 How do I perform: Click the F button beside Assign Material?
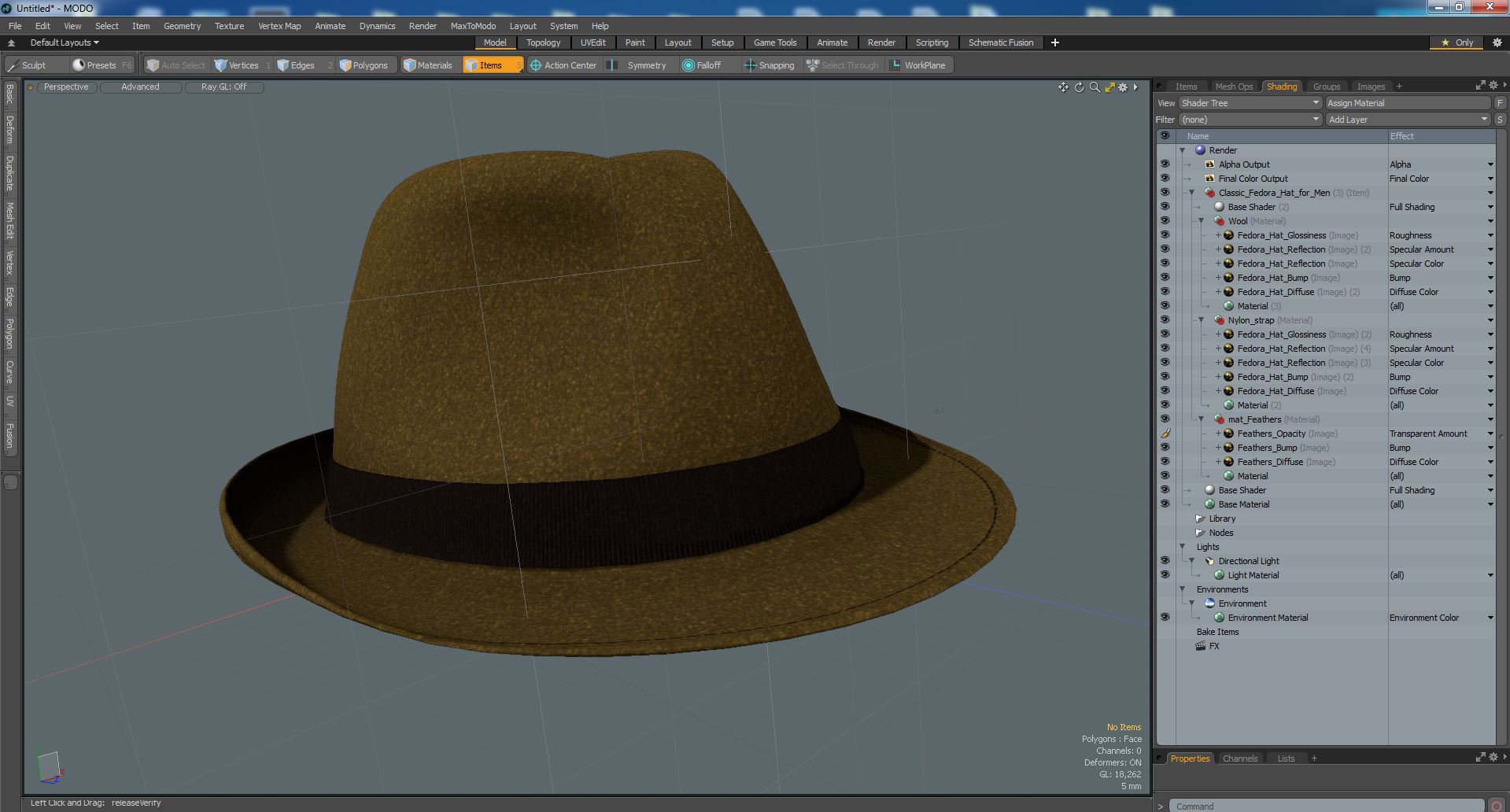[1500, 103]
